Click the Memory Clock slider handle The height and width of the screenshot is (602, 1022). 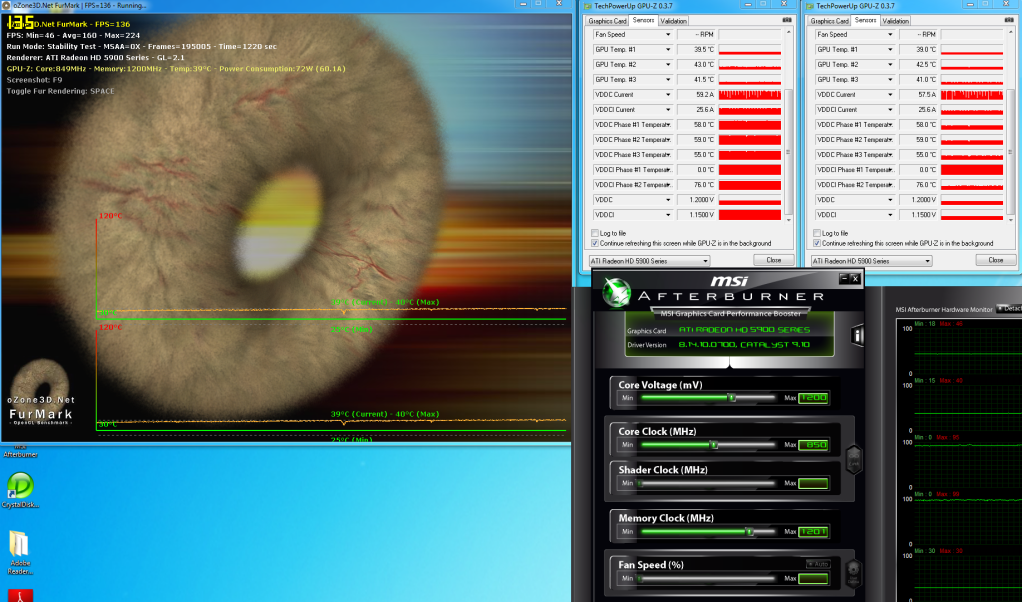pos(750,532)
